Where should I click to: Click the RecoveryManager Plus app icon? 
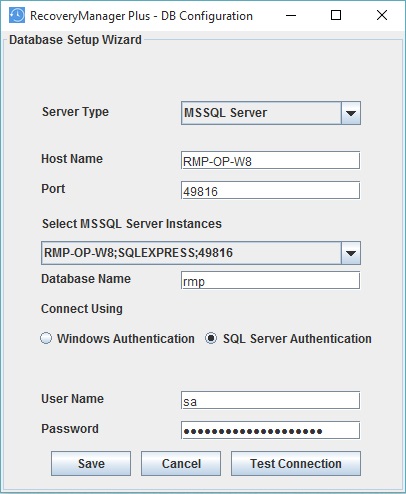tap(17, 15)
